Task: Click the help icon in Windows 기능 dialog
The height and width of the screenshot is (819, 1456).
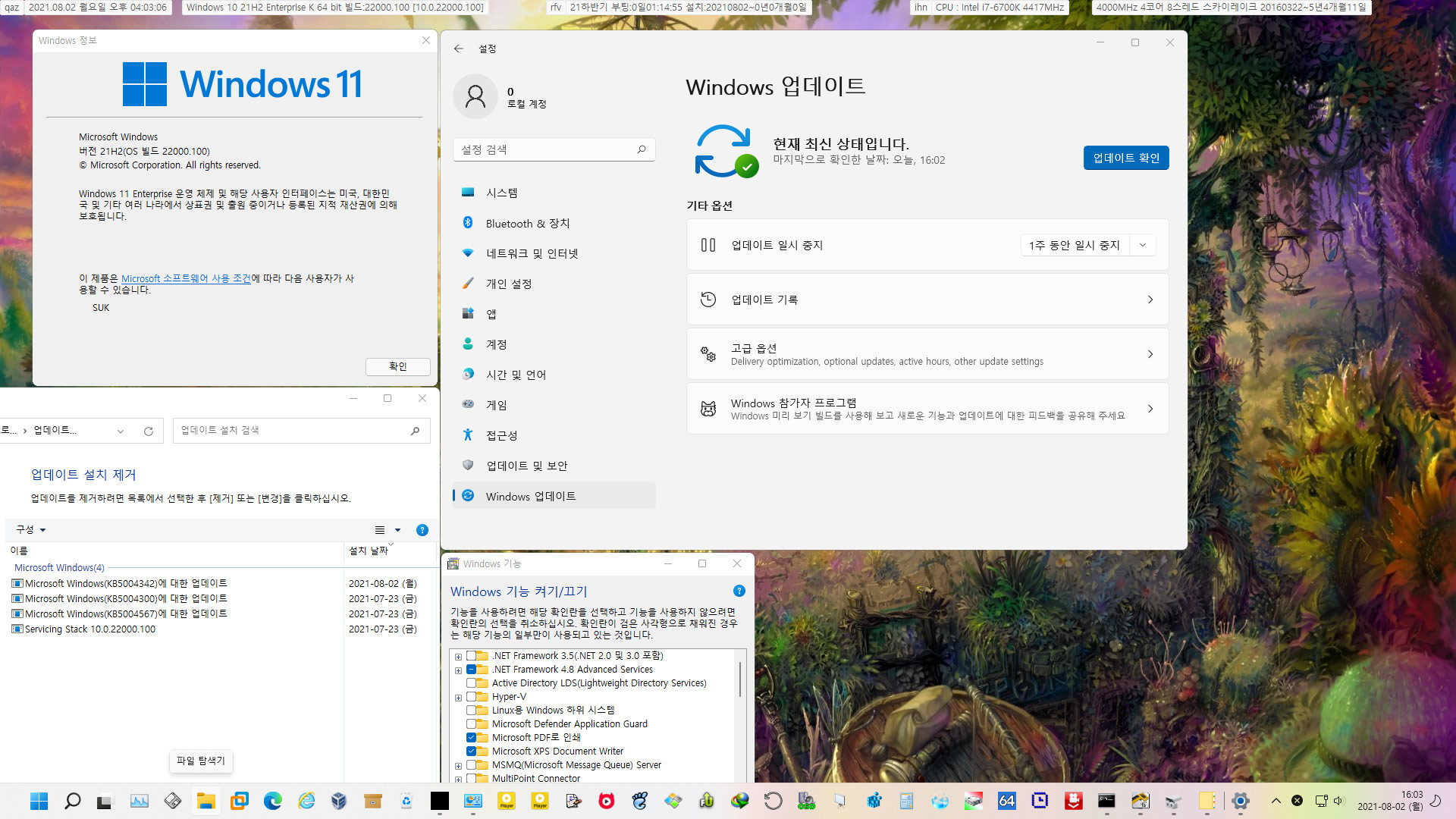Action: [739, 591]
